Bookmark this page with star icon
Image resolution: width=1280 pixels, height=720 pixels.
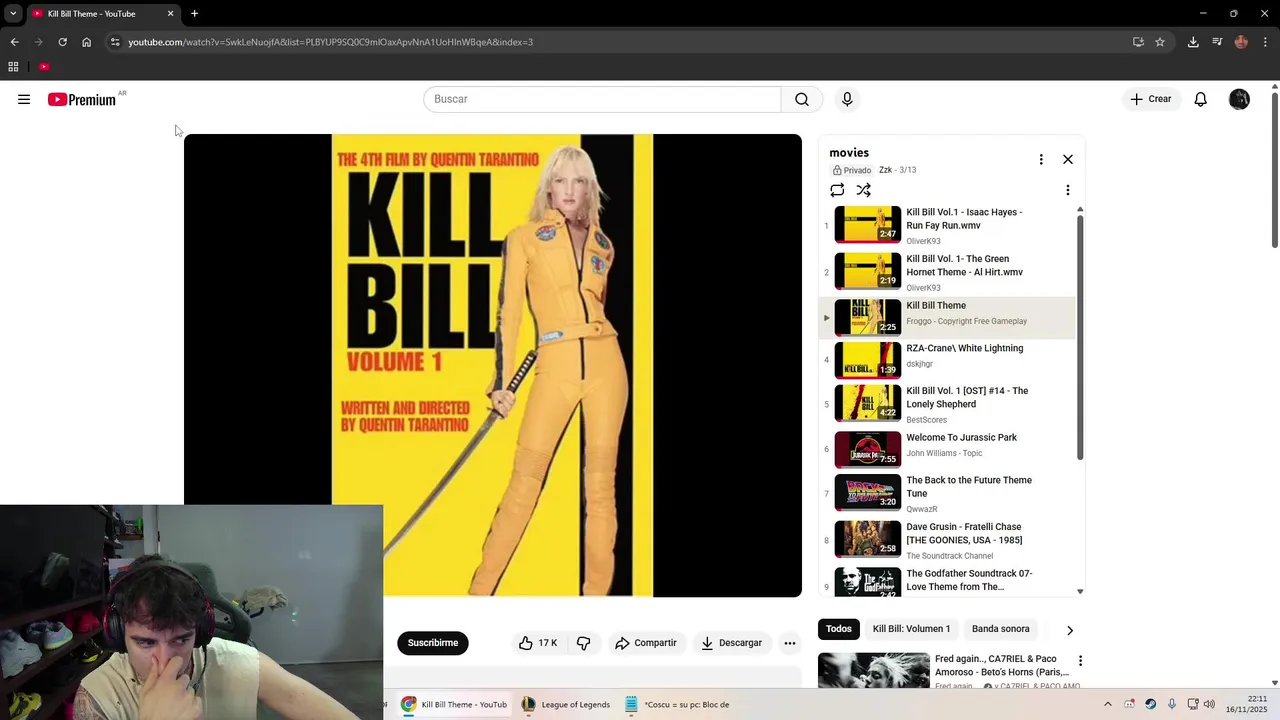coord(1160,42)
